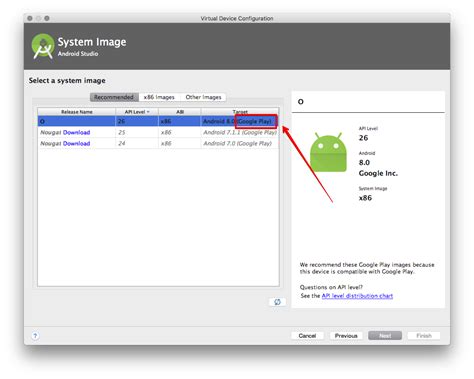
Task: Go back with the Previous button
Action: coord(346,336)
